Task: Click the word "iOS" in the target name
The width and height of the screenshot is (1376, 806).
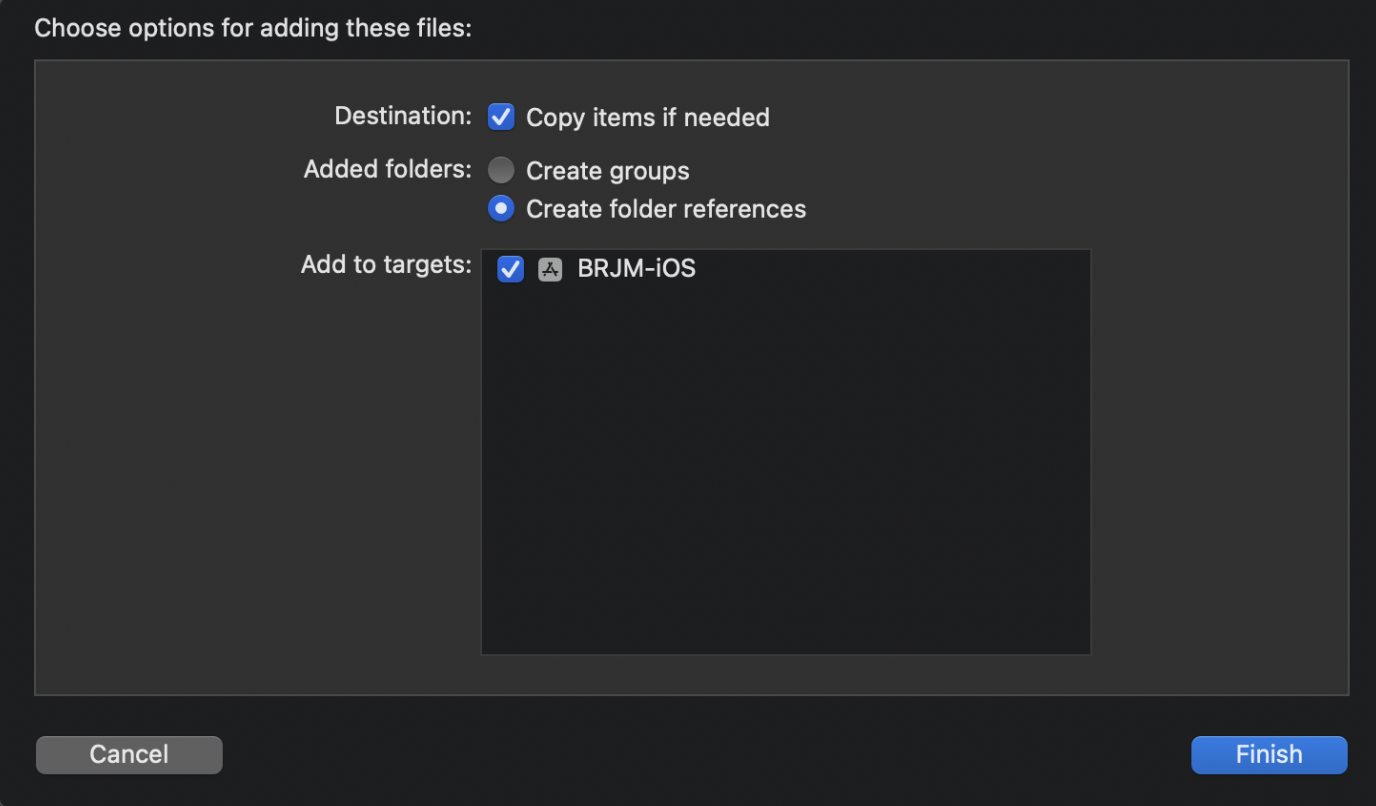Action: tap(672, 269)
